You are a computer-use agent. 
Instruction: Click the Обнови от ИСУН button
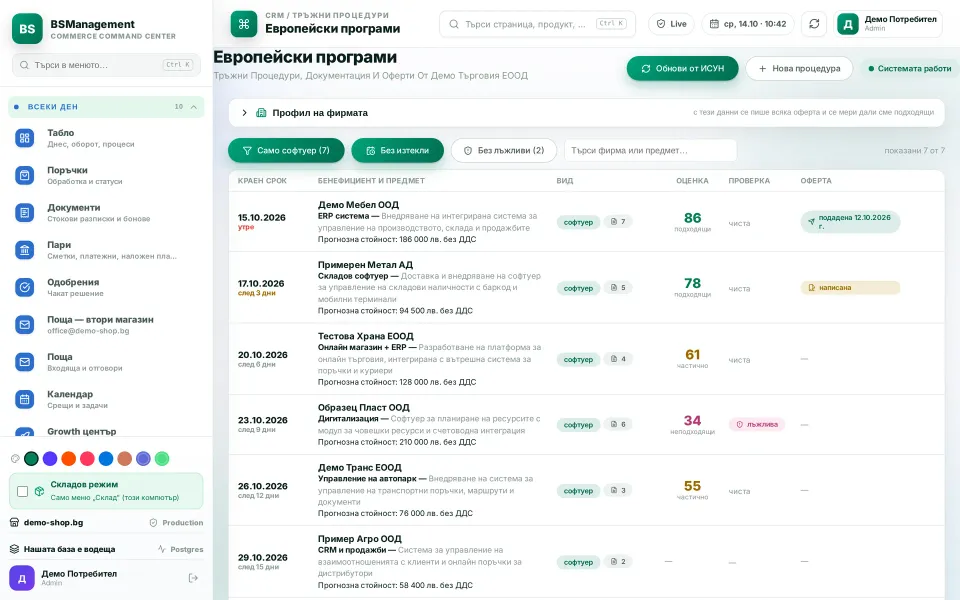(x=683, y=69)
